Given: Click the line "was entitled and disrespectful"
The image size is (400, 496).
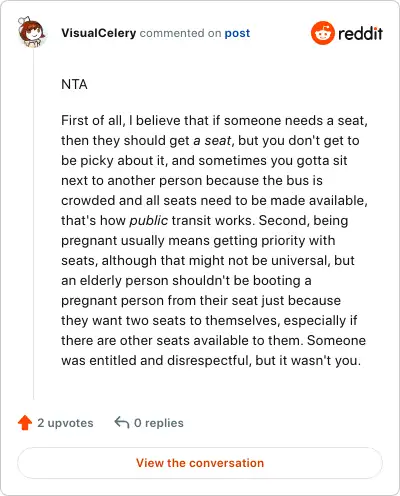Looking at the screenshot, I should [x=211, y=361].
